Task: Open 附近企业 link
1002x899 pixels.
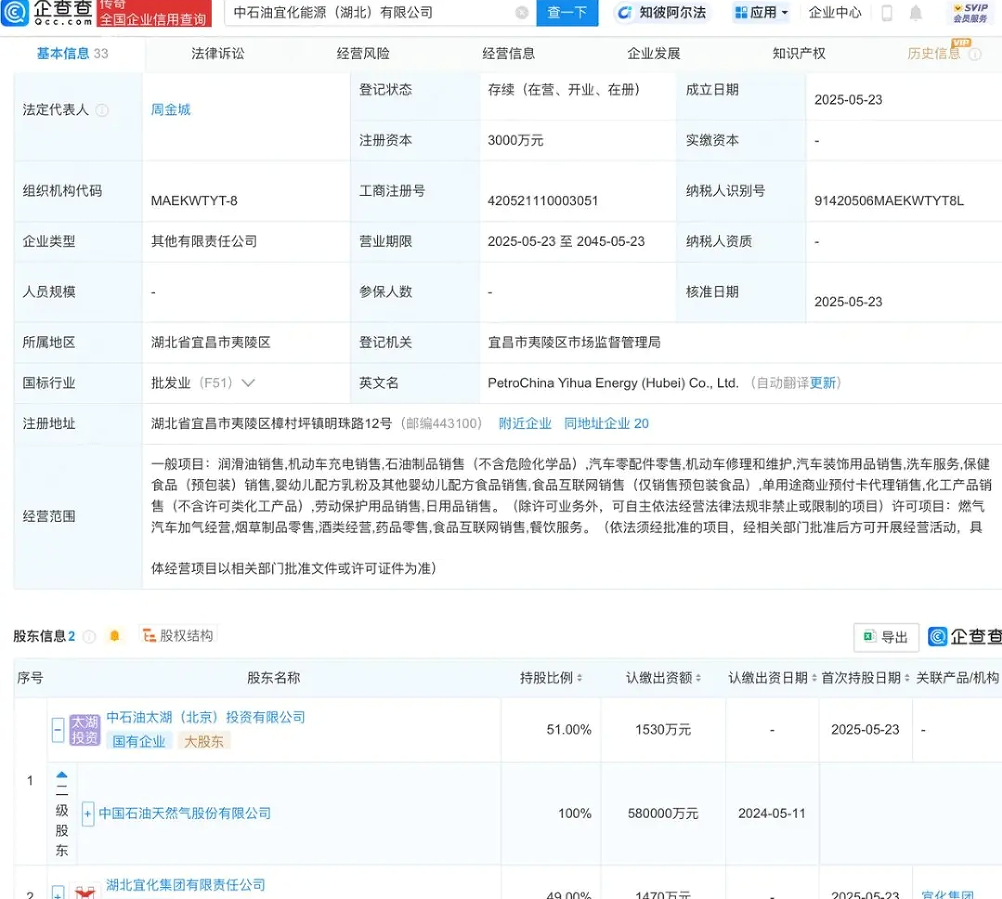Action: (x=525, y=424)
